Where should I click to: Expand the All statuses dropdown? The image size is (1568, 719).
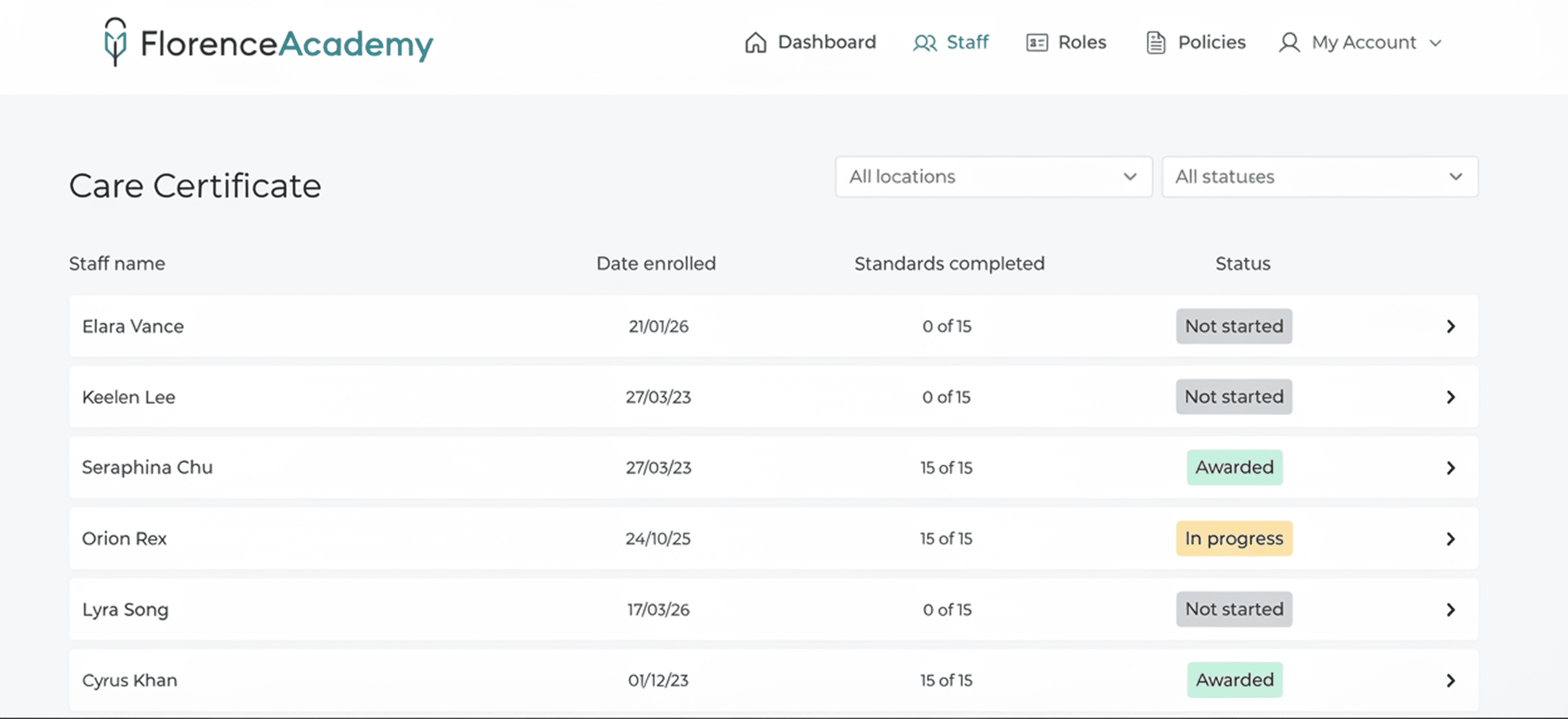click(1320, 177)
